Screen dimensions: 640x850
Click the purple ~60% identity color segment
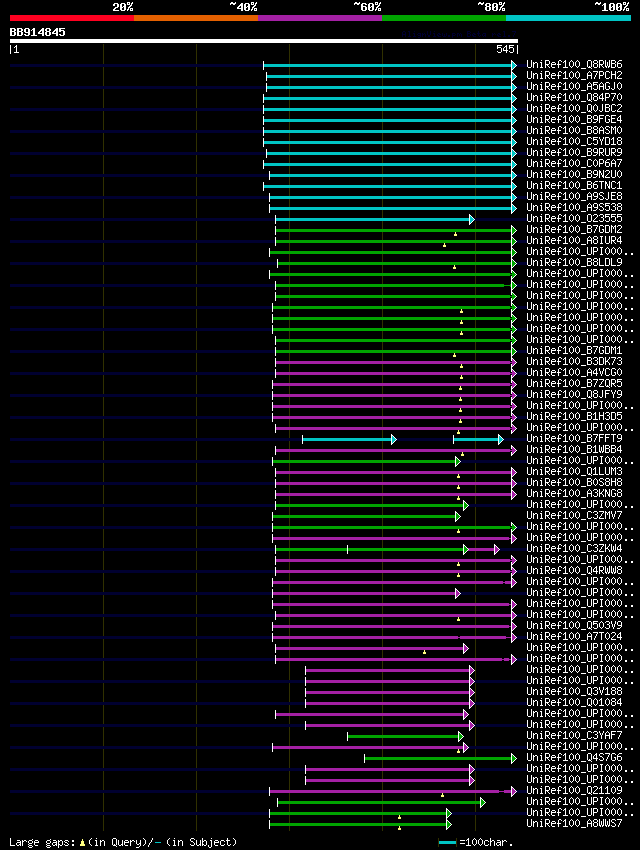pyautogui.click(x=320, y=18)
